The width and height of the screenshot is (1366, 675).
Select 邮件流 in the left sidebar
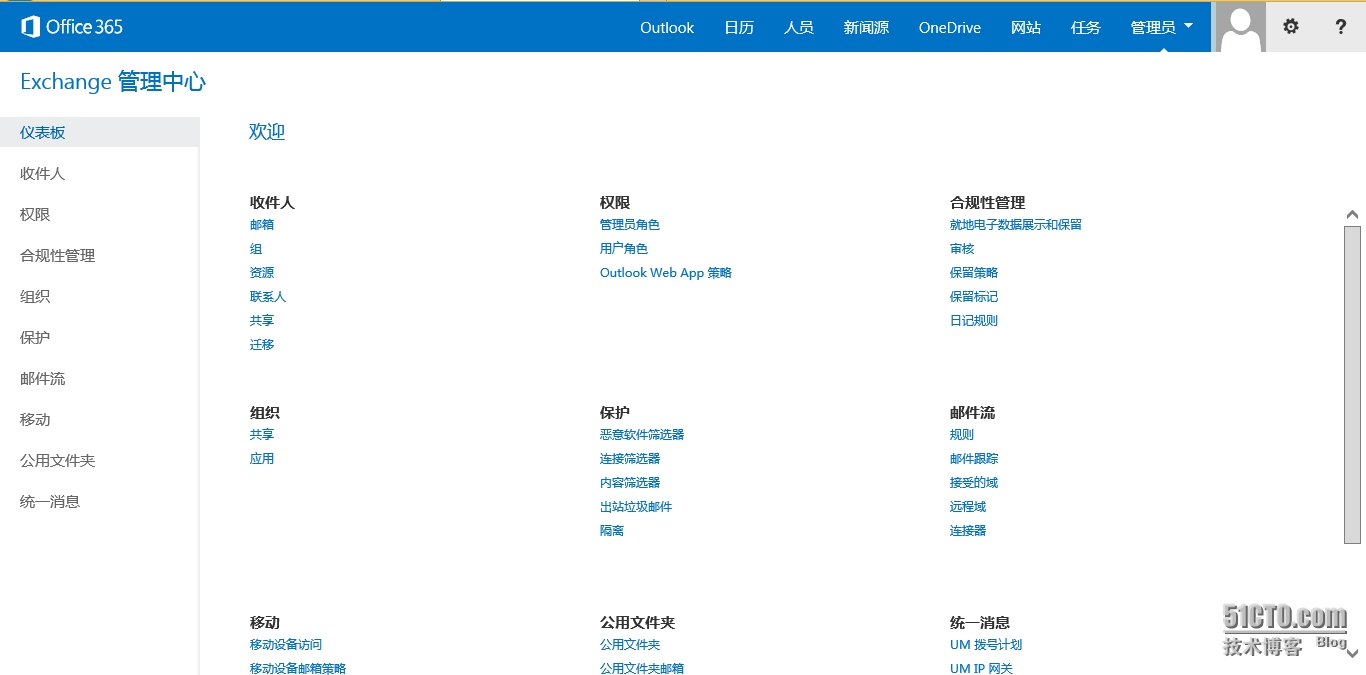[43, 378]
